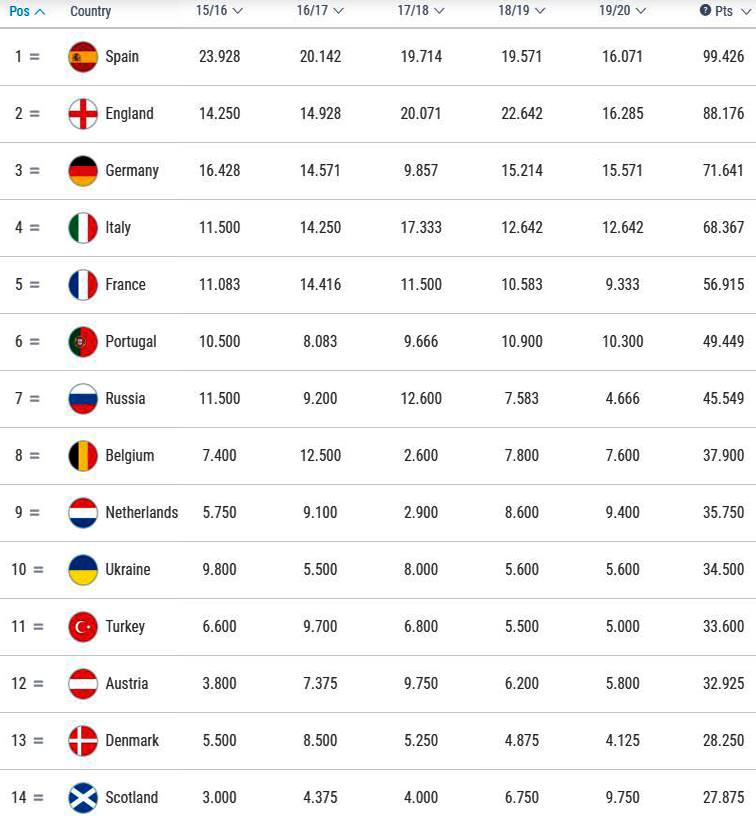
Task: Click the Country column header
Action: point(91,11)
